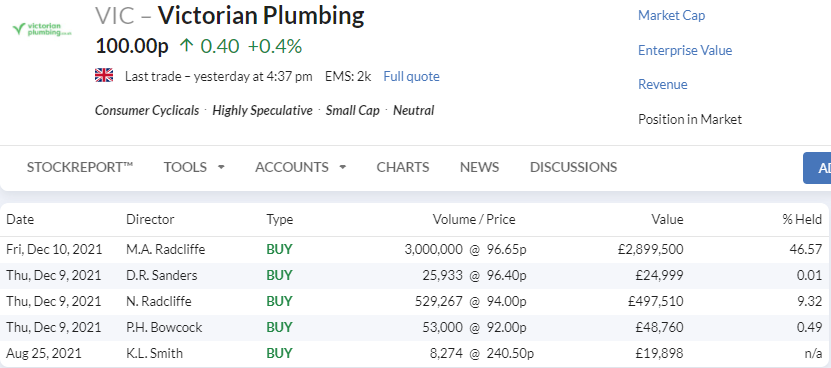Click the £497,510 value cell
Viewport: 831px width, 368px height.
(656, 301)
